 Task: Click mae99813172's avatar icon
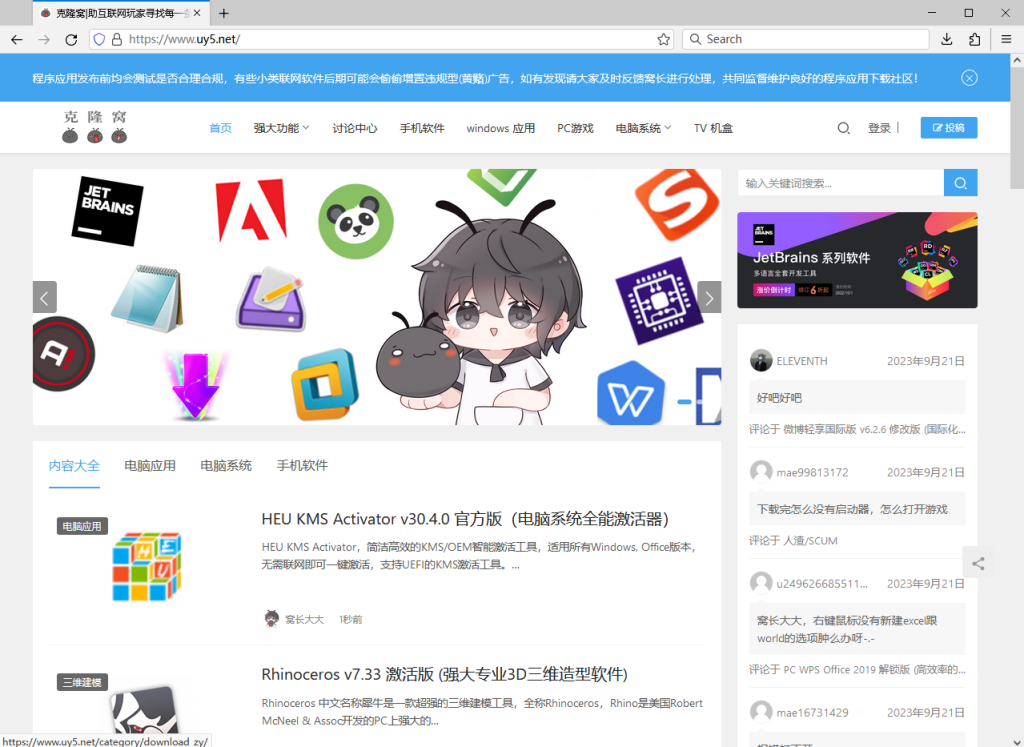[761, 471]
